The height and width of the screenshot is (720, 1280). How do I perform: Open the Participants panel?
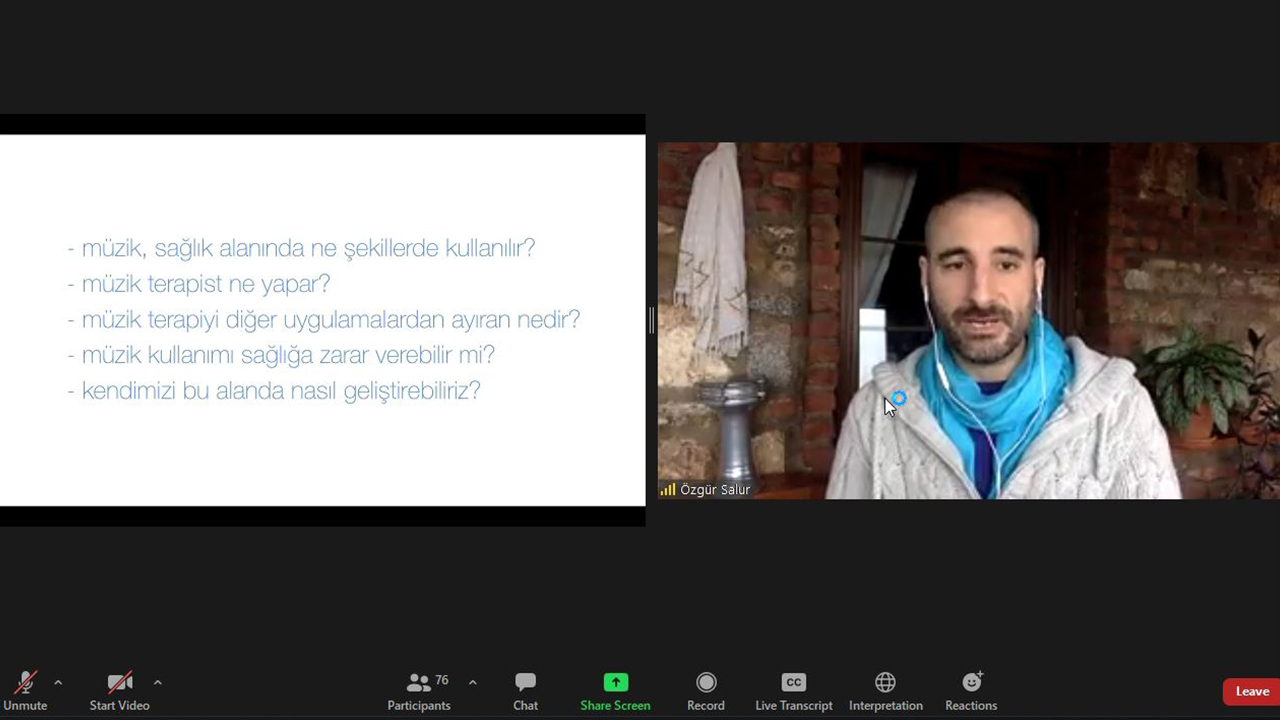click(x=419, y=691)
